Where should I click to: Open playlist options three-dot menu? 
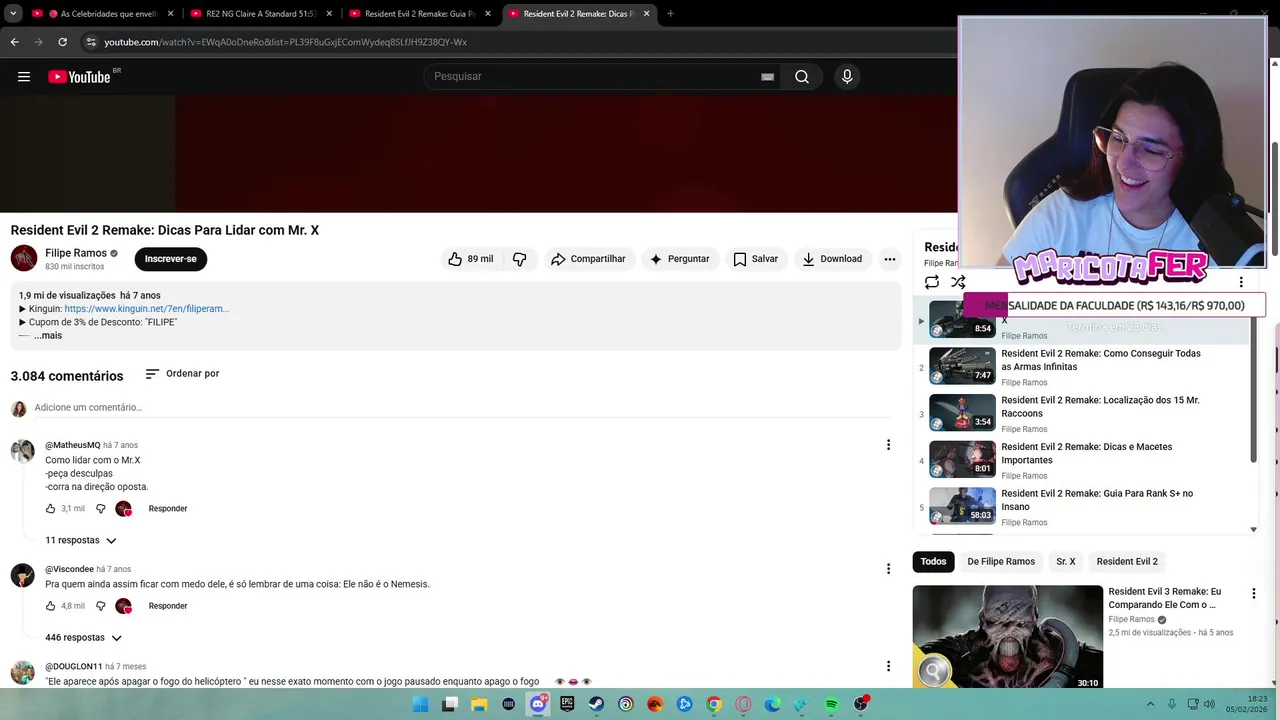tap(1241, 282)
